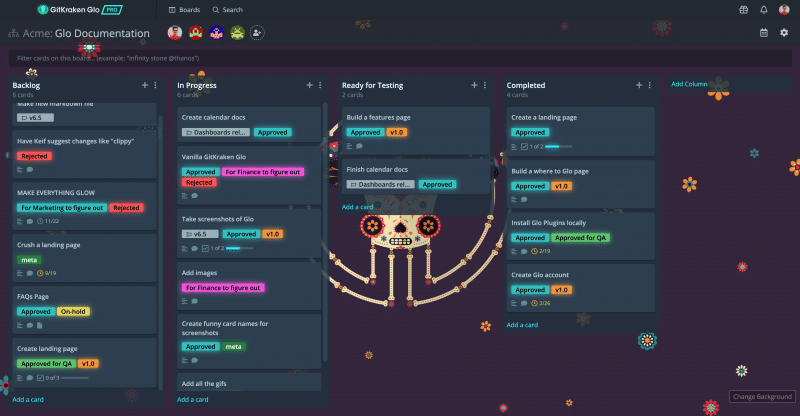Select the purple board member avatar
Viewport: 800px width, 416px height.
point(216,33)
